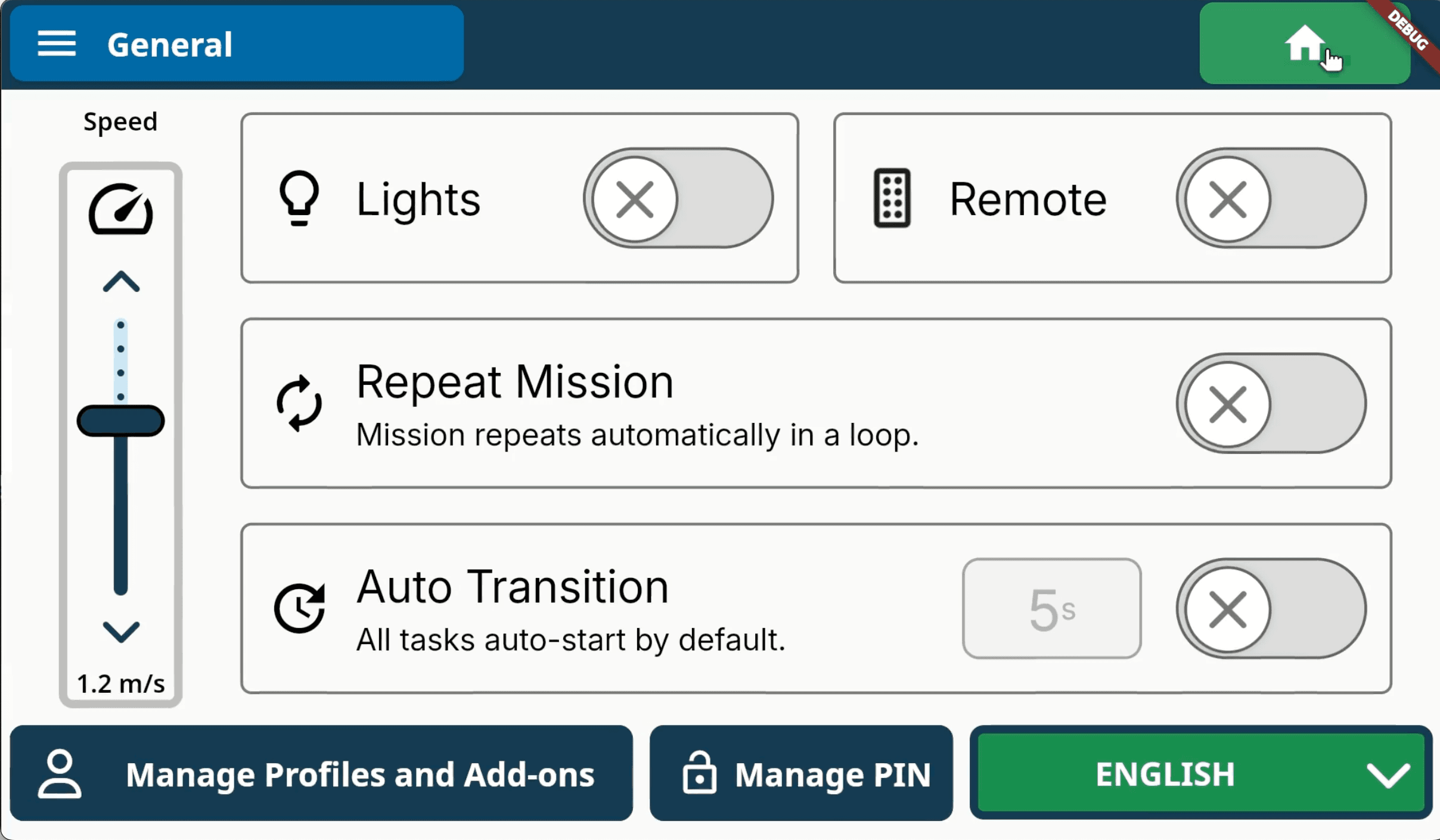Turn on the Remote switch
This screenshot has height=840, width=1440.
coord(1271,198)
